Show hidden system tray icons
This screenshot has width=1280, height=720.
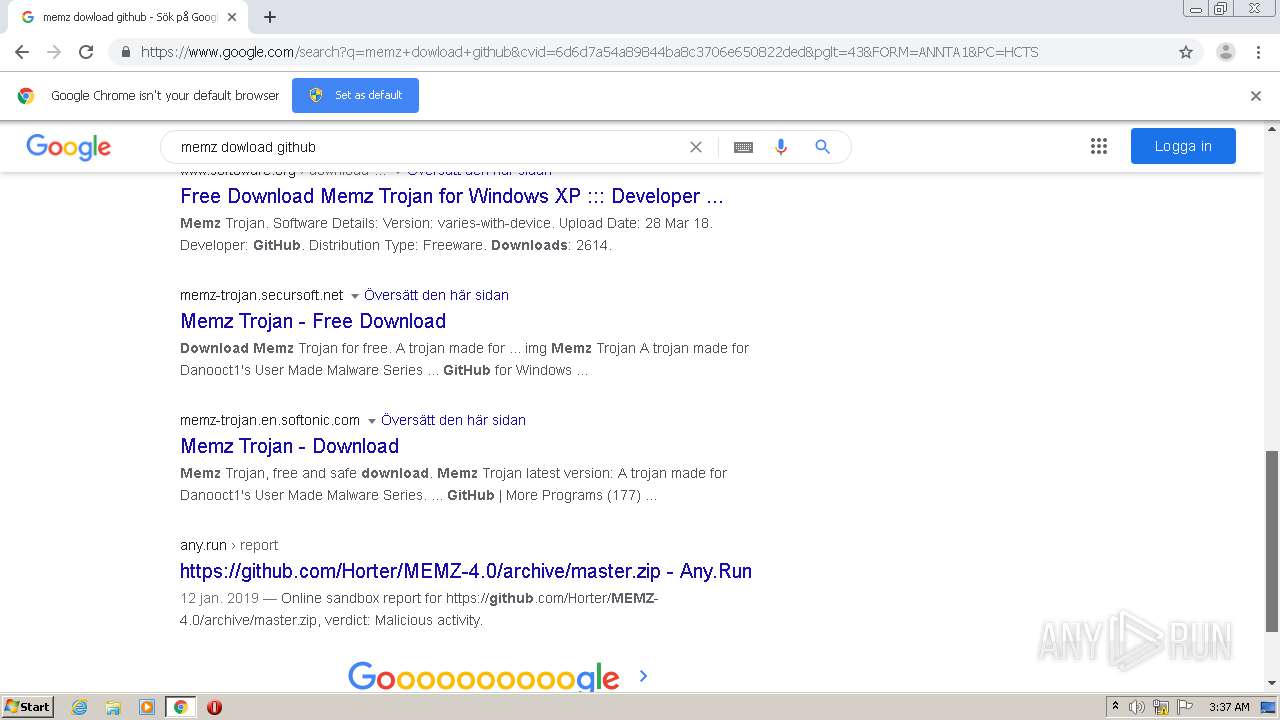tap(1115, 707)
